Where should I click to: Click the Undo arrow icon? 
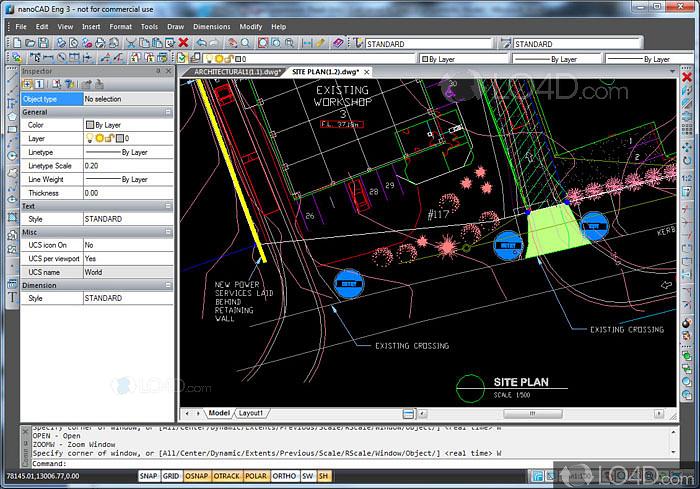tap(201, 43)
